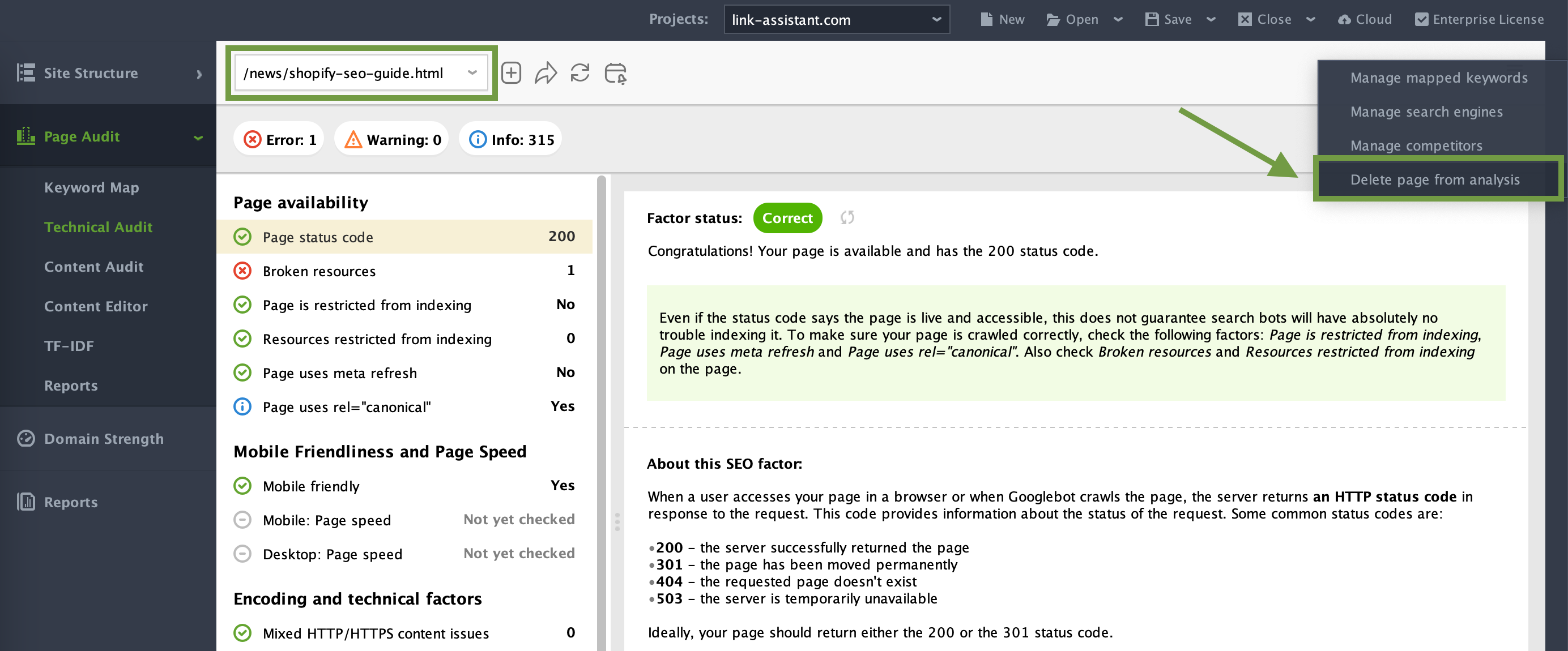Select Page uses rel="canonical" row
This screenshot has height=651, width=1568.
404,406
